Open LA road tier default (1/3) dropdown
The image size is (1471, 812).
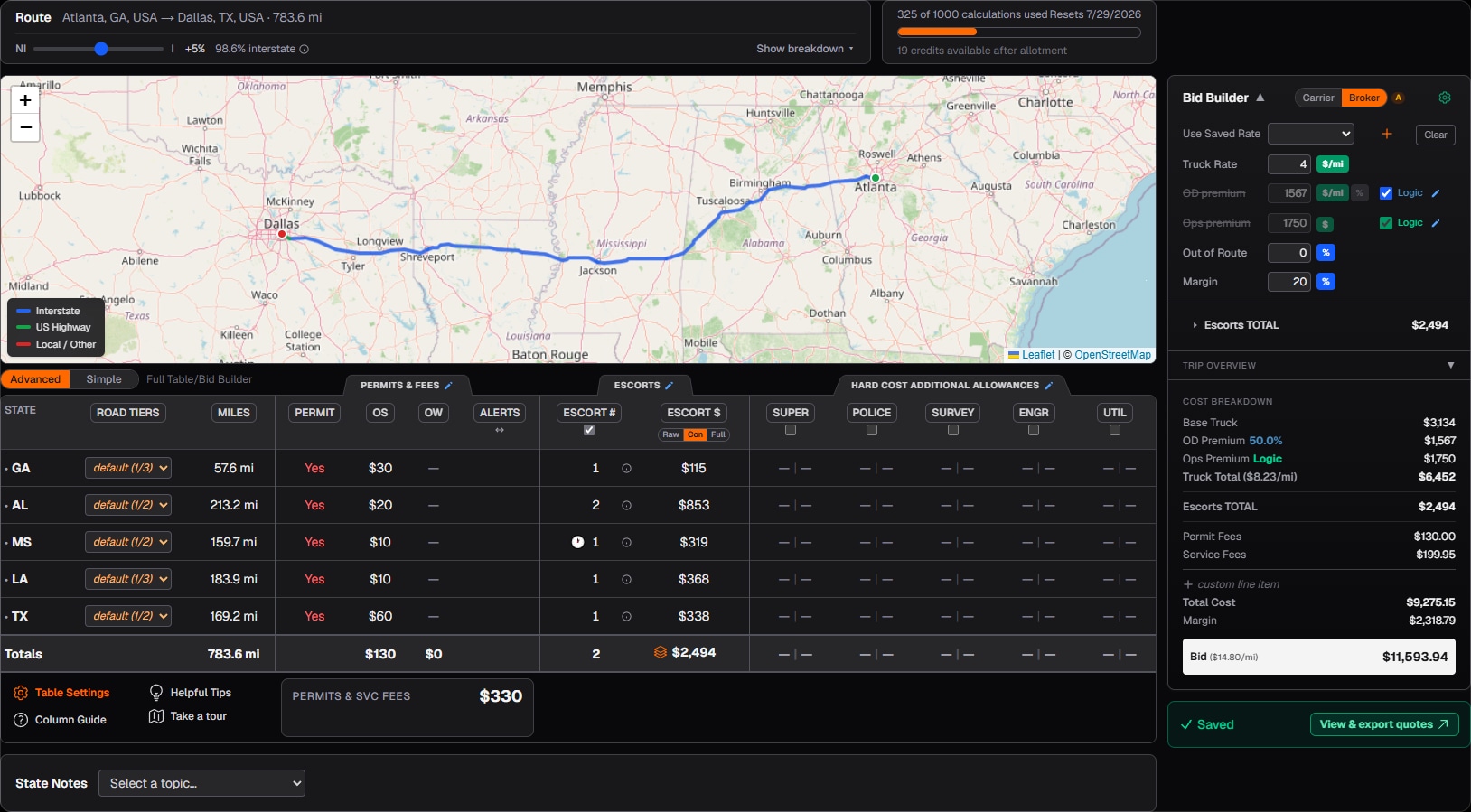pyautogui.click(x=128, y=579)
